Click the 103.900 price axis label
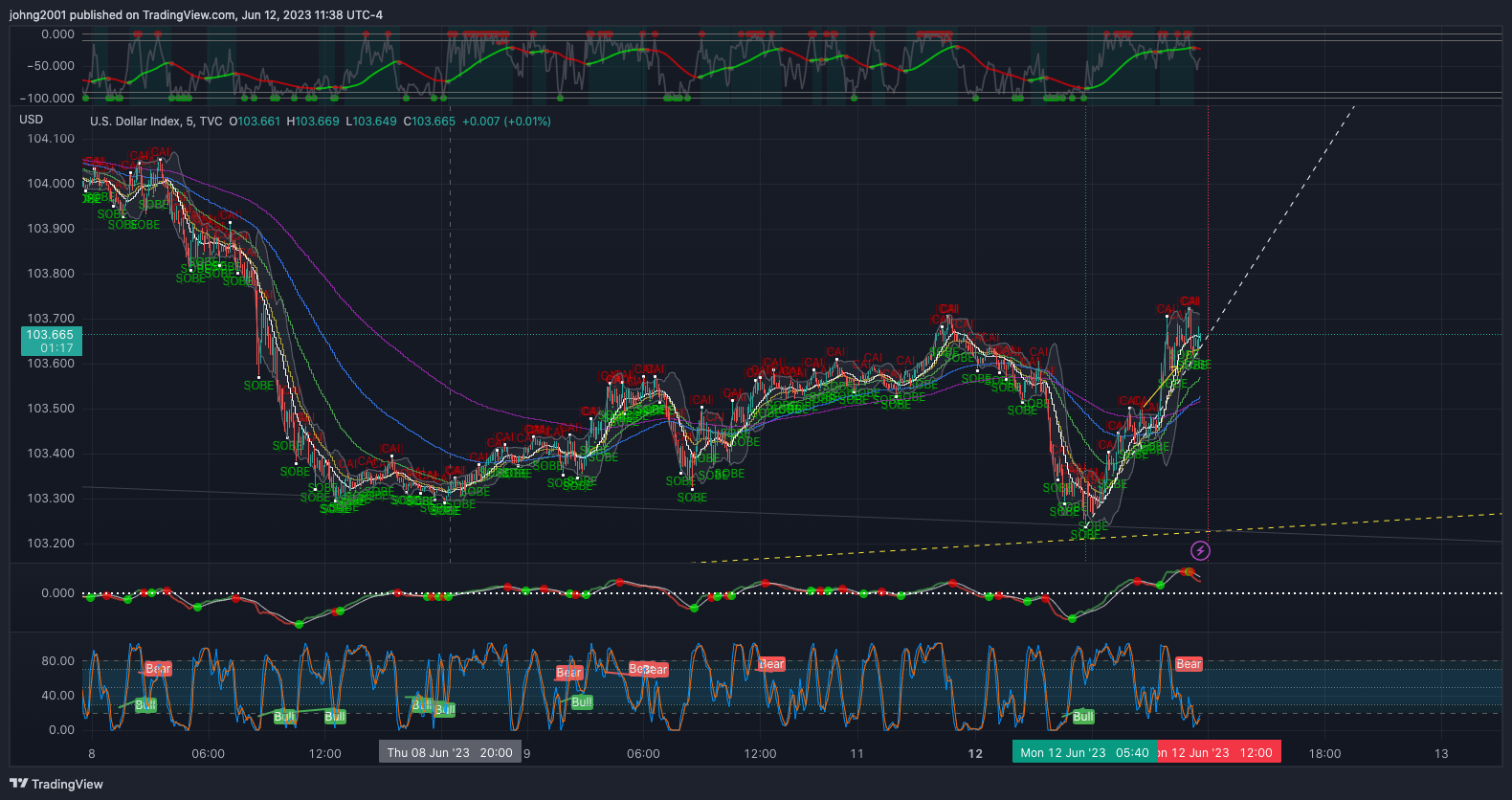This screenshot has width=1512, height=800. 51,229
